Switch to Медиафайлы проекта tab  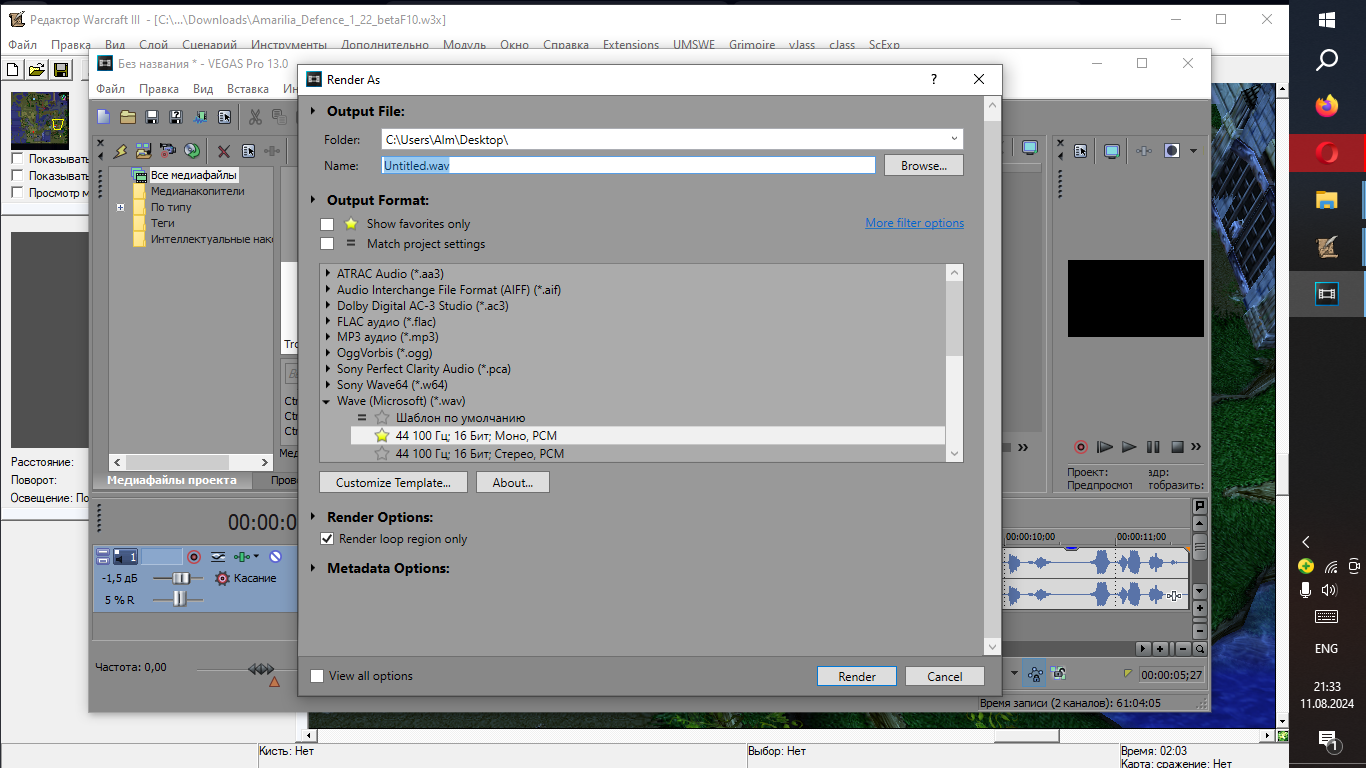[172, 480]
